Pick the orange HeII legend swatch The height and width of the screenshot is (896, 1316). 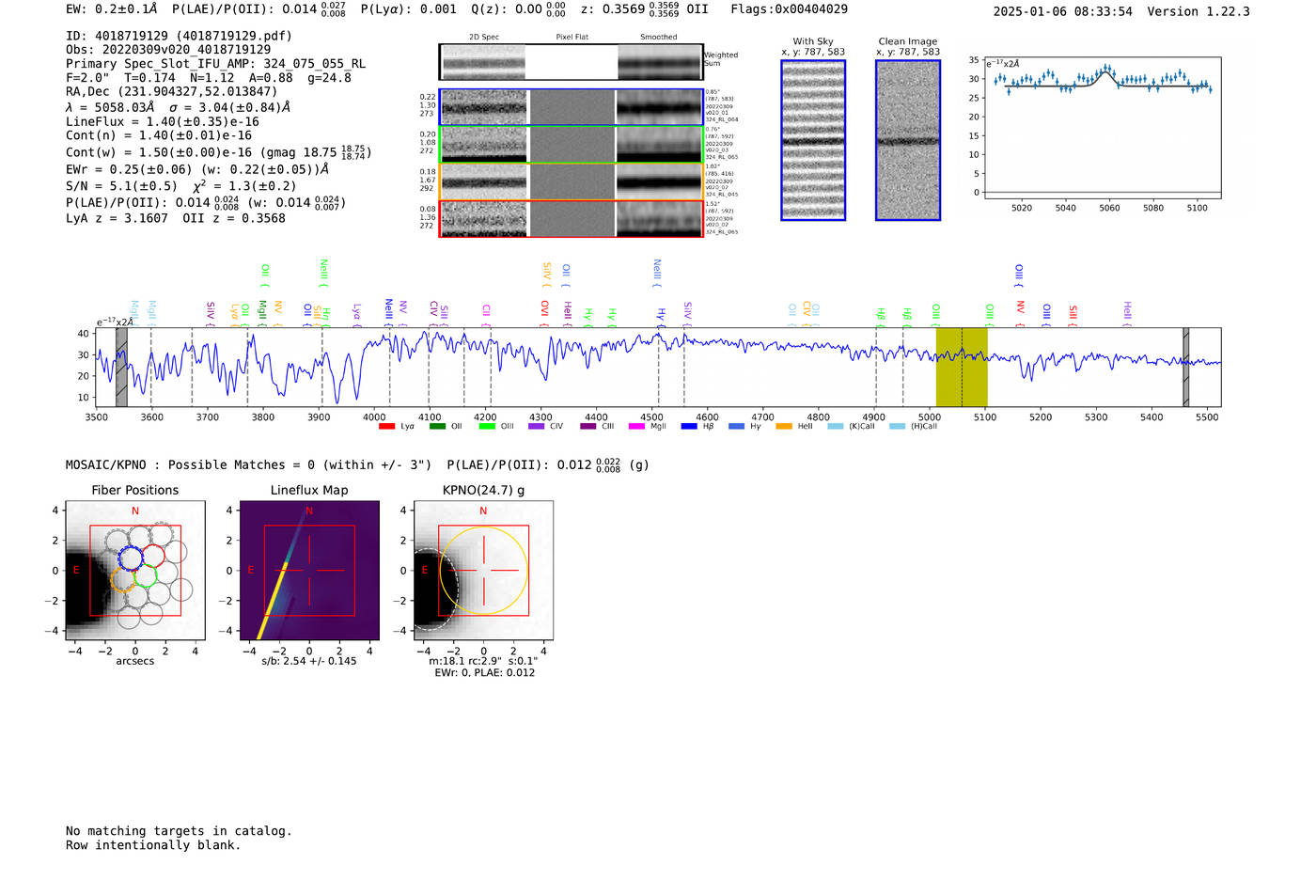coord(784,427)
